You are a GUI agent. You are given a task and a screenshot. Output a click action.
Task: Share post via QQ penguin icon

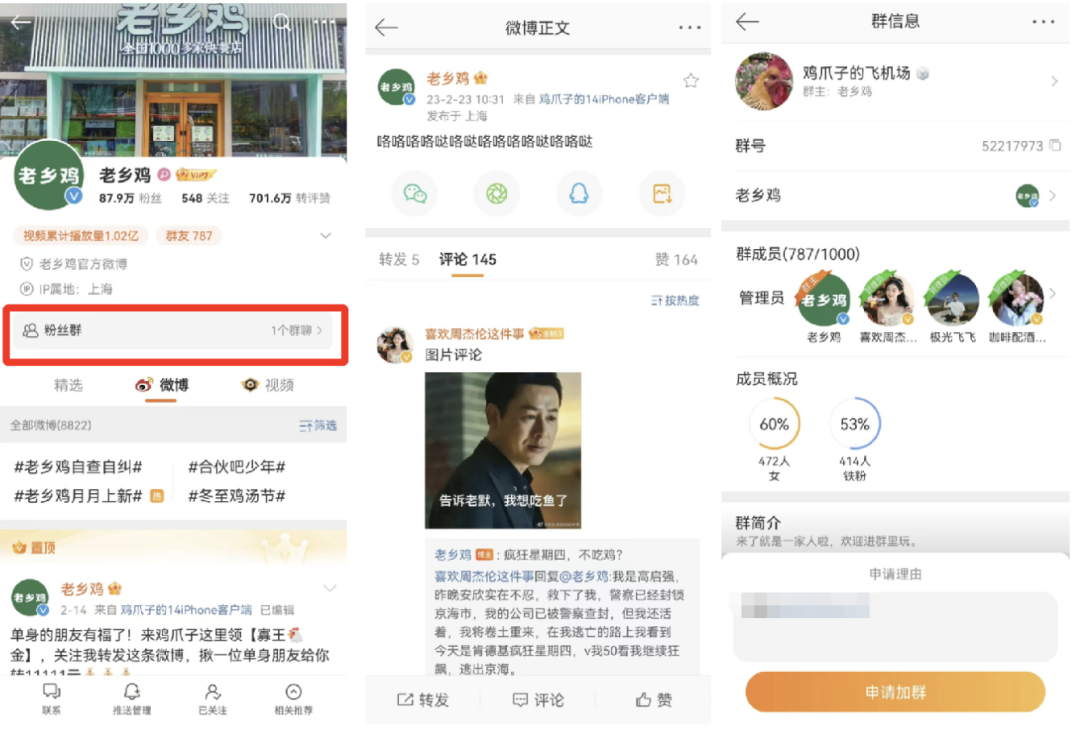point(579,194)
